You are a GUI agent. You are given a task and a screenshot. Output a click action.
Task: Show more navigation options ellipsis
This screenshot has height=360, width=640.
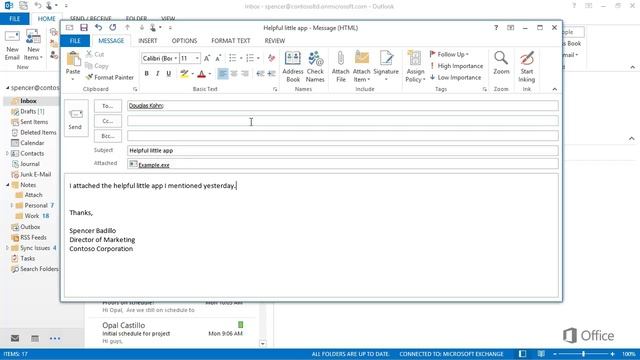(55, 338)
